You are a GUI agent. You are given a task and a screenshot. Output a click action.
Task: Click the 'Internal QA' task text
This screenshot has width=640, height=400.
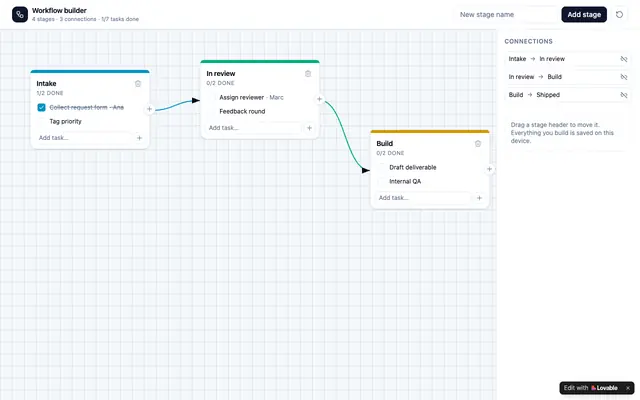pyautogui.click(x=405, y=182)
